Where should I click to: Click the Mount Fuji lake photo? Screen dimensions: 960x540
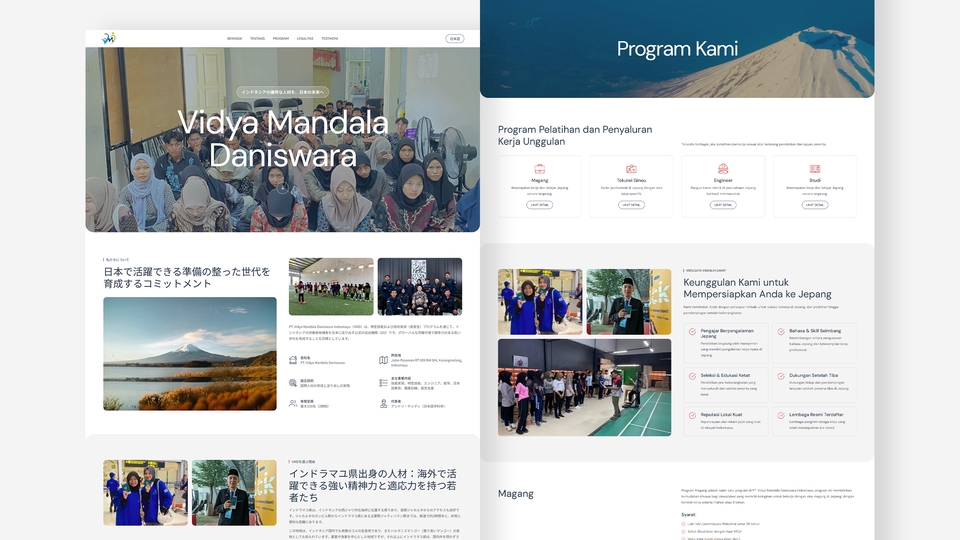[190, 353]
